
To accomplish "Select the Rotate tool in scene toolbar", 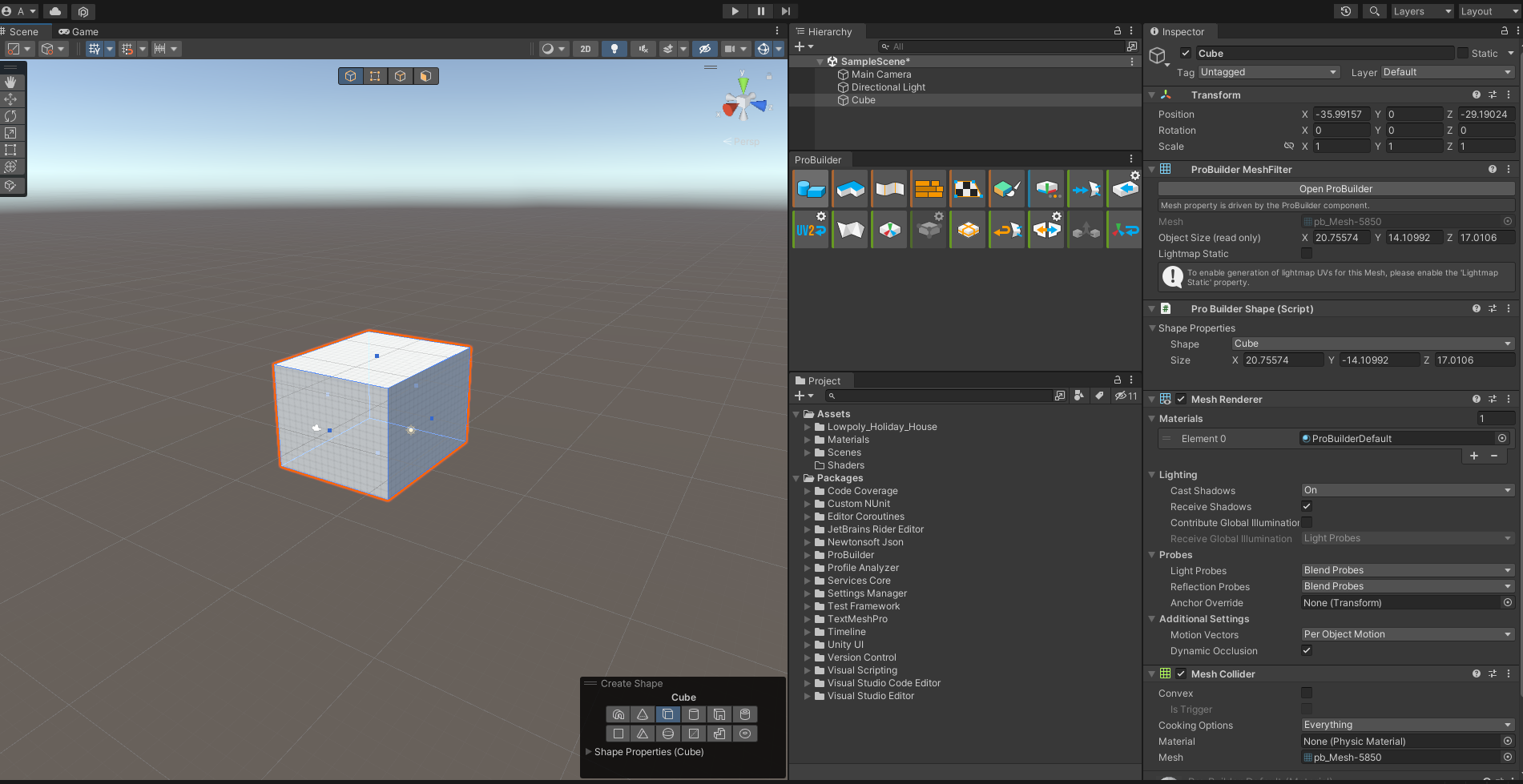I will coord(10,116).
